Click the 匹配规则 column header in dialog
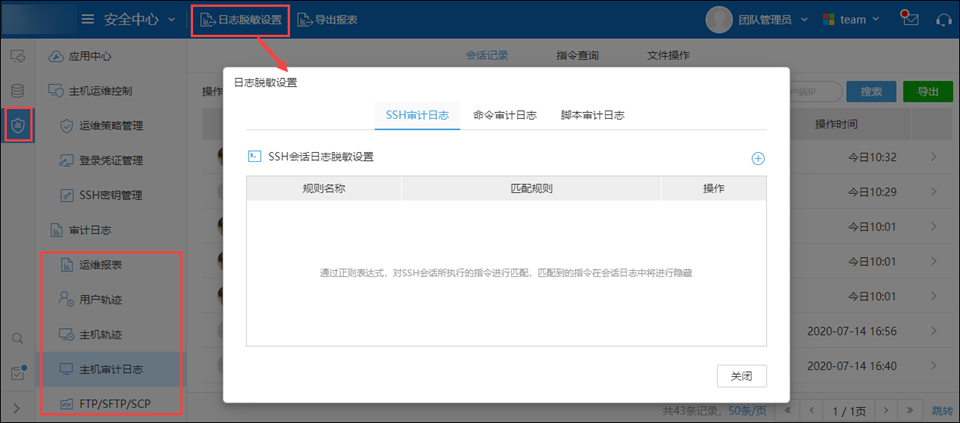The width and height of the screenshot is (960, 423). (531, 189)
